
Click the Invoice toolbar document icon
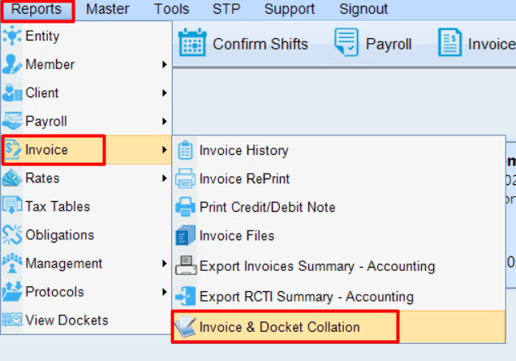click(x=450, y=42)
